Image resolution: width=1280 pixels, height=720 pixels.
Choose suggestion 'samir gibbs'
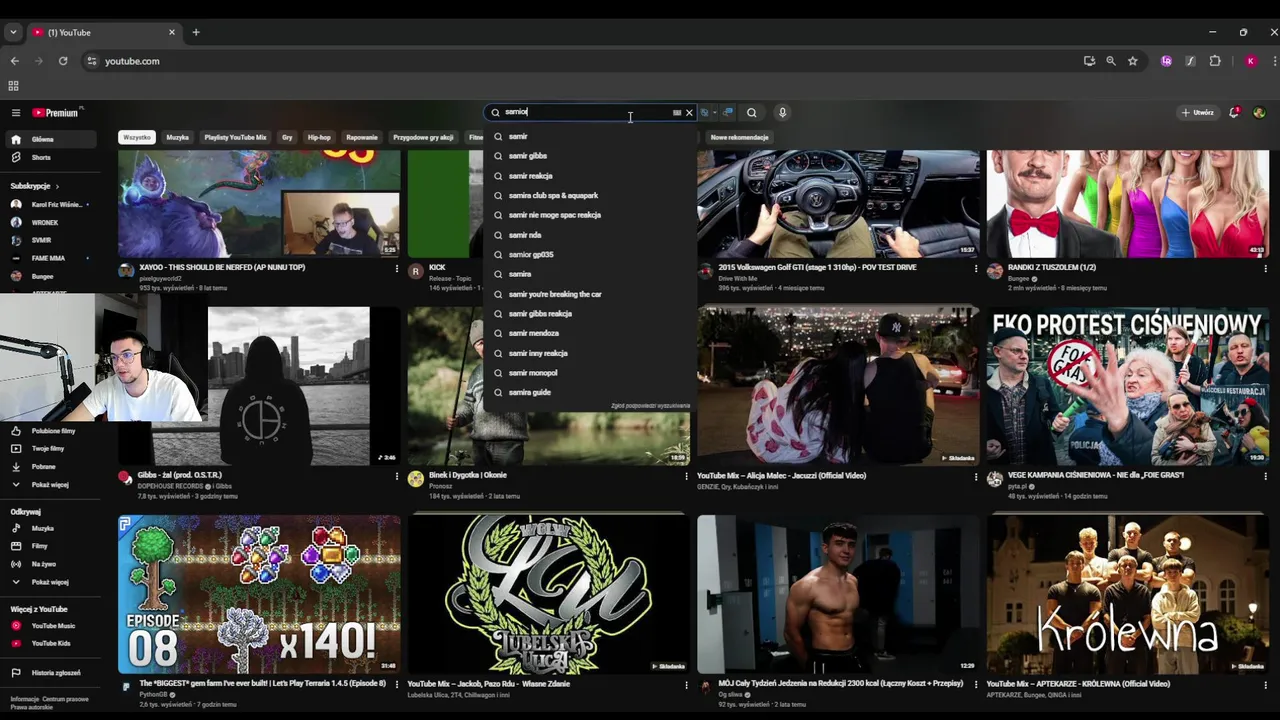click(x=590, y=156)
